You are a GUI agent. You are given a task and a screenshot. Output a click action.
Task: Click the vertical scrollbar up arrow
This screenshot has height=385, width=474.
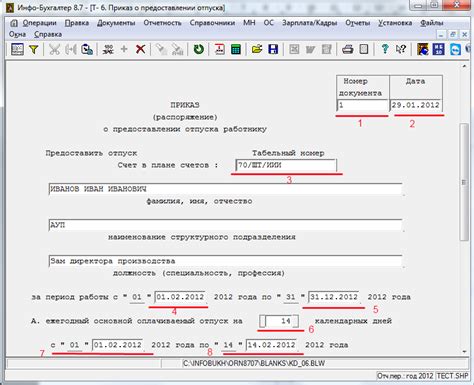[464, 66]
